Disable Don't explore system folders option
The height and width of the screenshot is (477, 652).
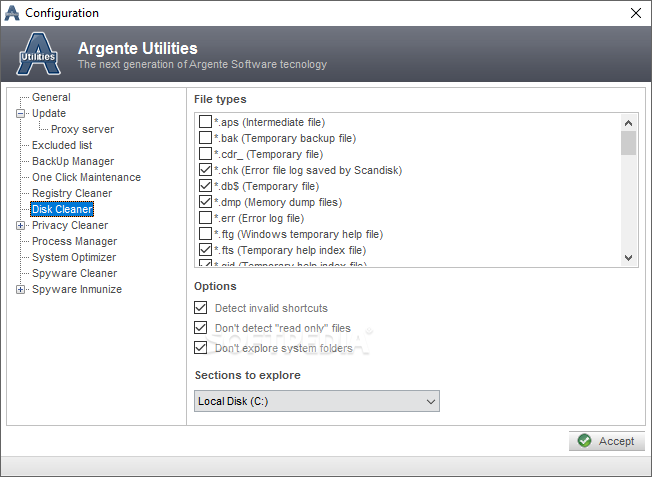200,348
